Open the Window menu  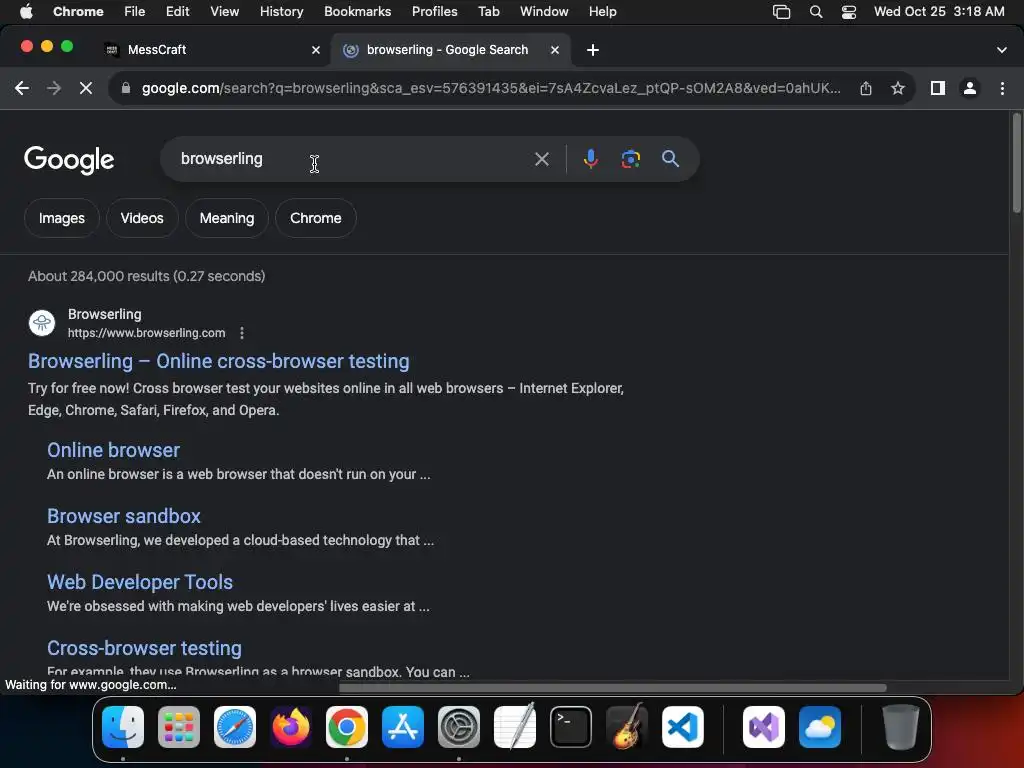[x=544, y=12]
